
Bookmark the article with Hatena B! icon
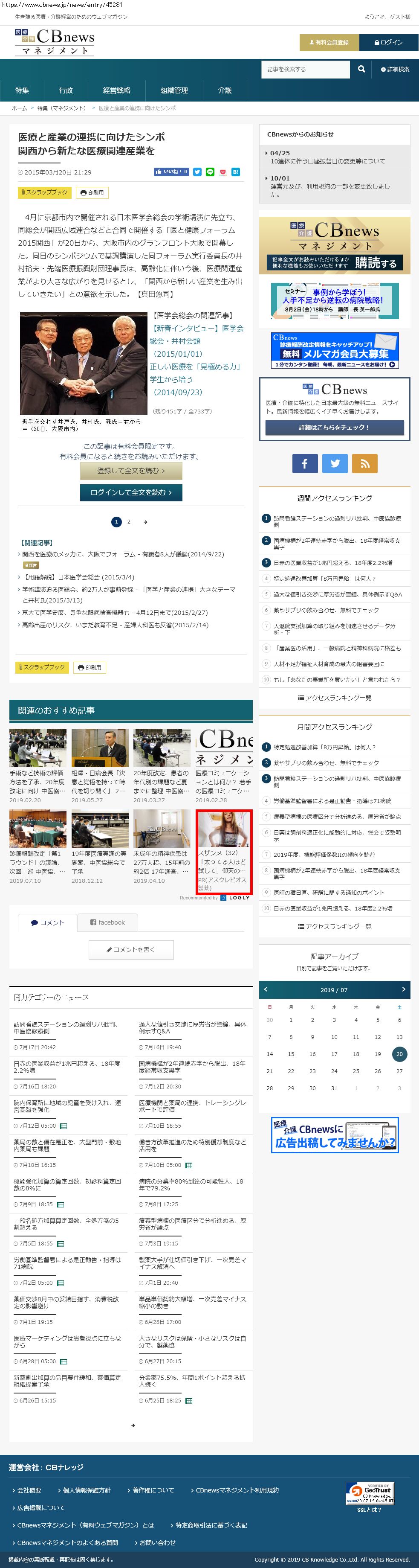click(235, 172)
